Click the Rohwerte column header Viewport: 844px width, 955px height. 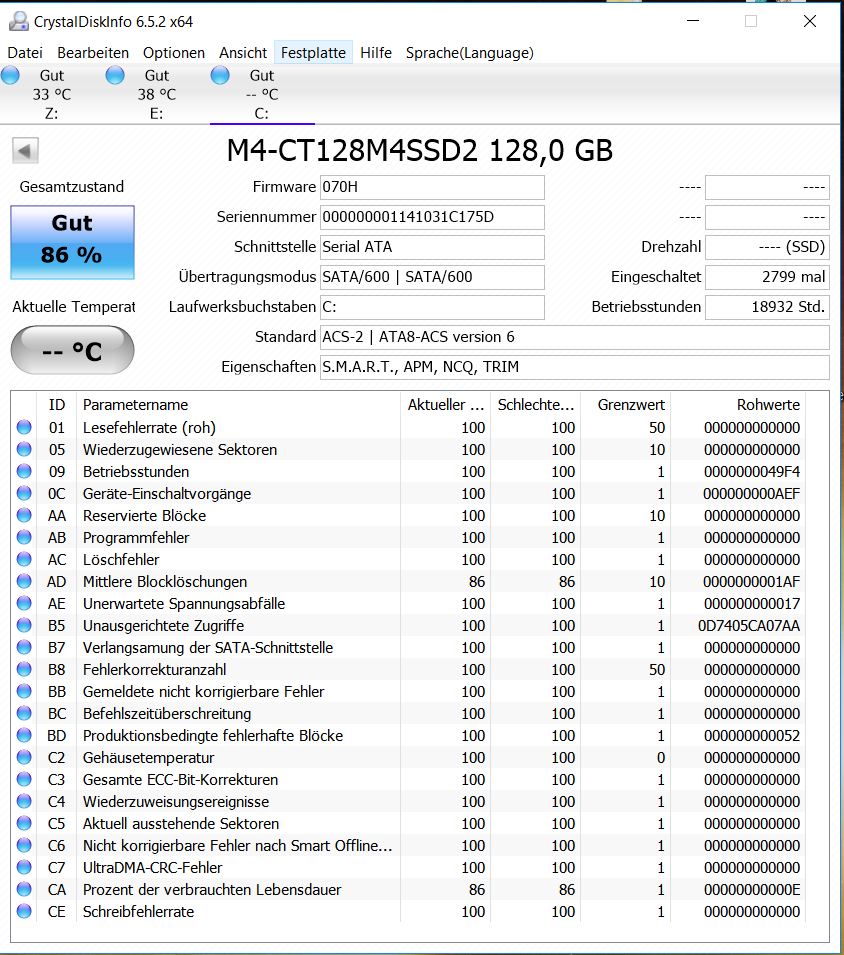[x=738, y=405]
